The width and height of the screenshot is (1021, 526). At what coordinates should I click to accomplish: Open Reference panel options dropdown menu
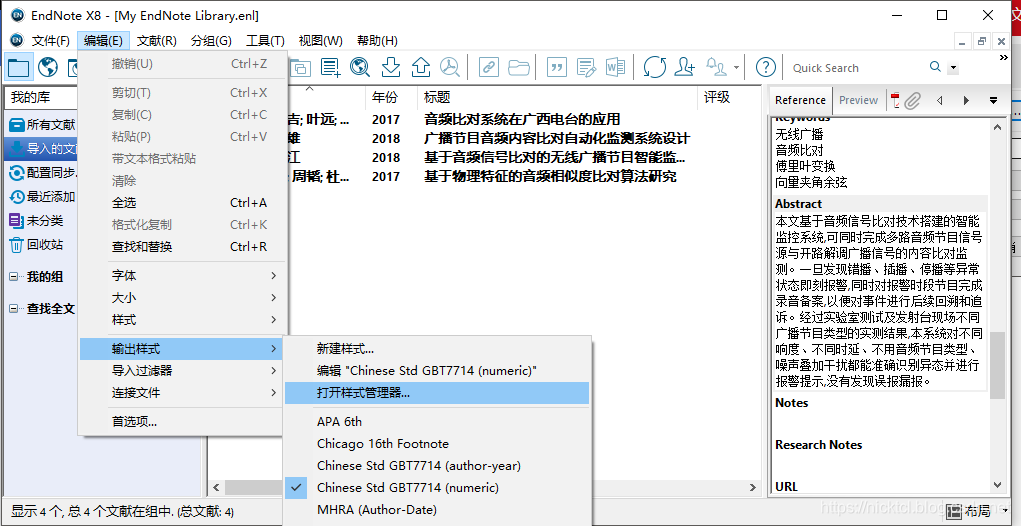(x=993, y=100)
